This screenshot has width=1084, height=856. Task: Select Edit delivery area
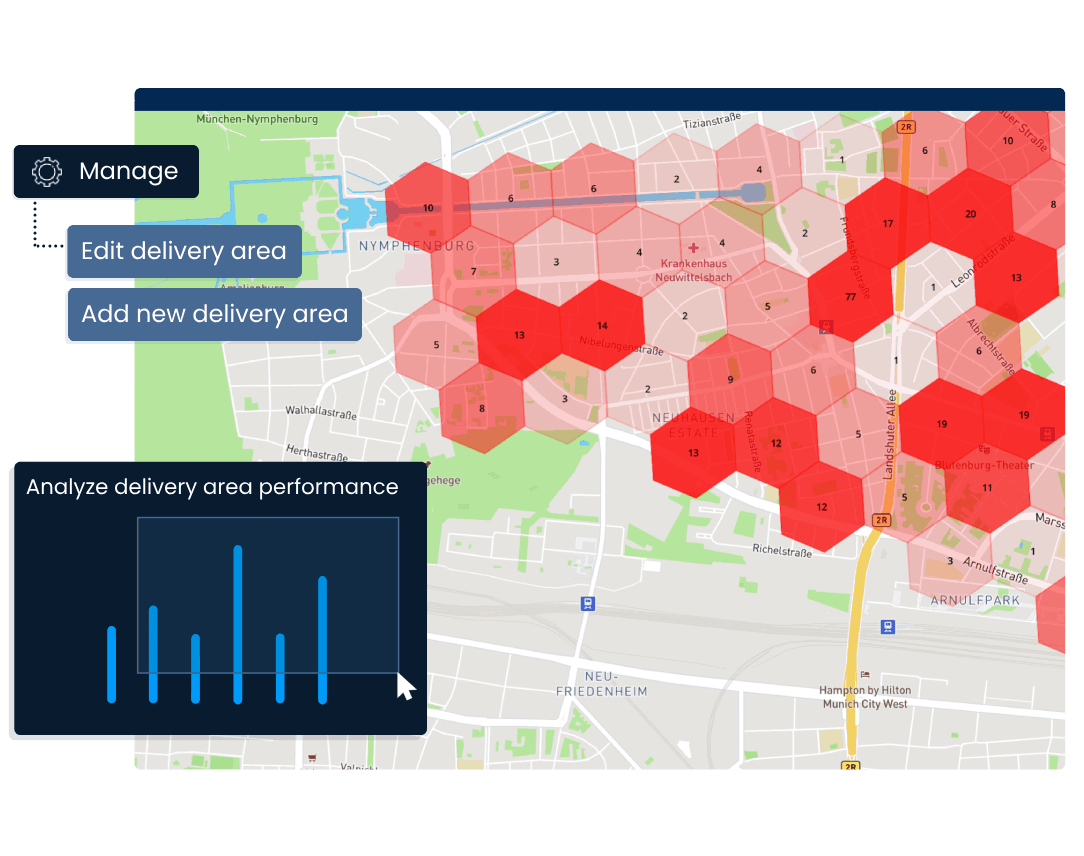pos(183,251)
